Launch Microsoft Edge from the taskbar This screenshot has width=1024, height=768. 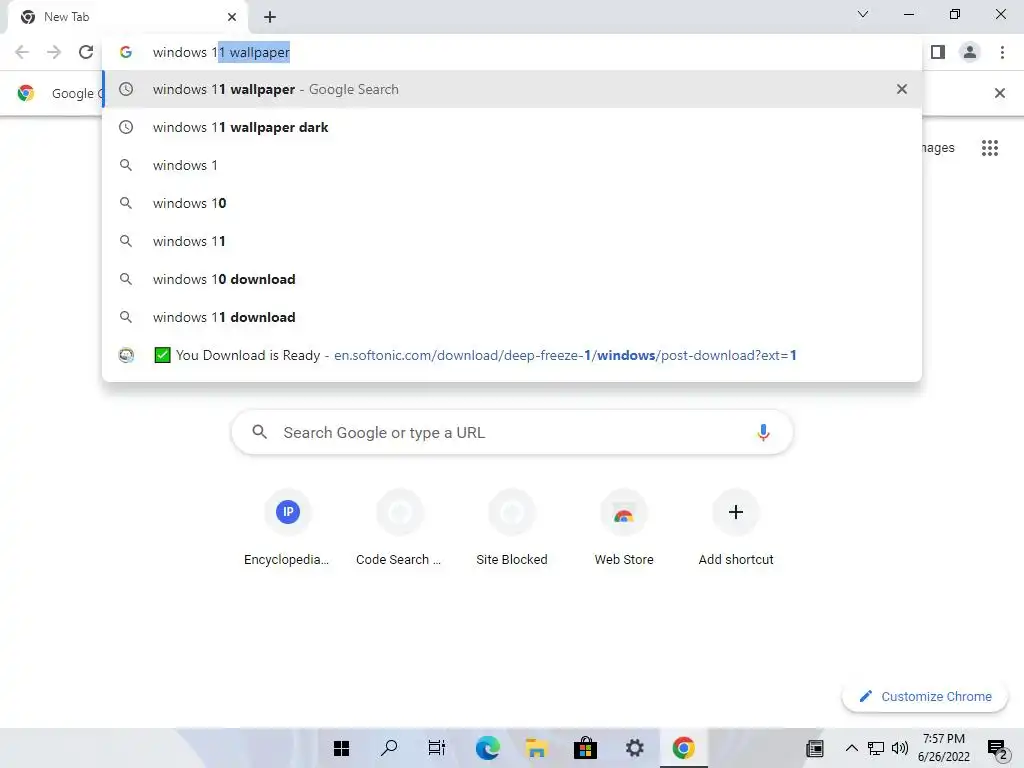coord(487,748)
